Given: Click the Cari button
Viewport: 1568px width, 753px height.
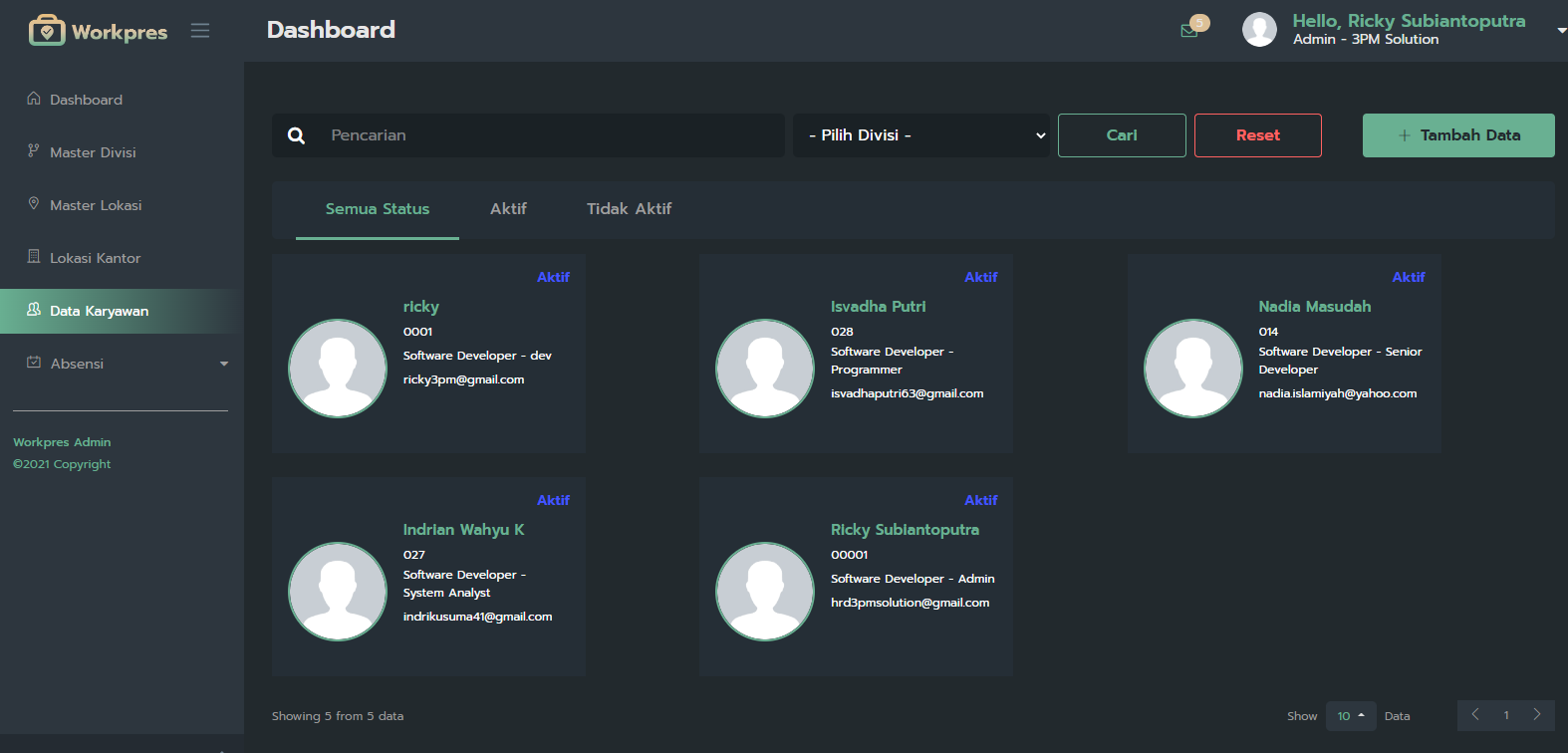Looking at the screenshot, I should click(1122, 135).
